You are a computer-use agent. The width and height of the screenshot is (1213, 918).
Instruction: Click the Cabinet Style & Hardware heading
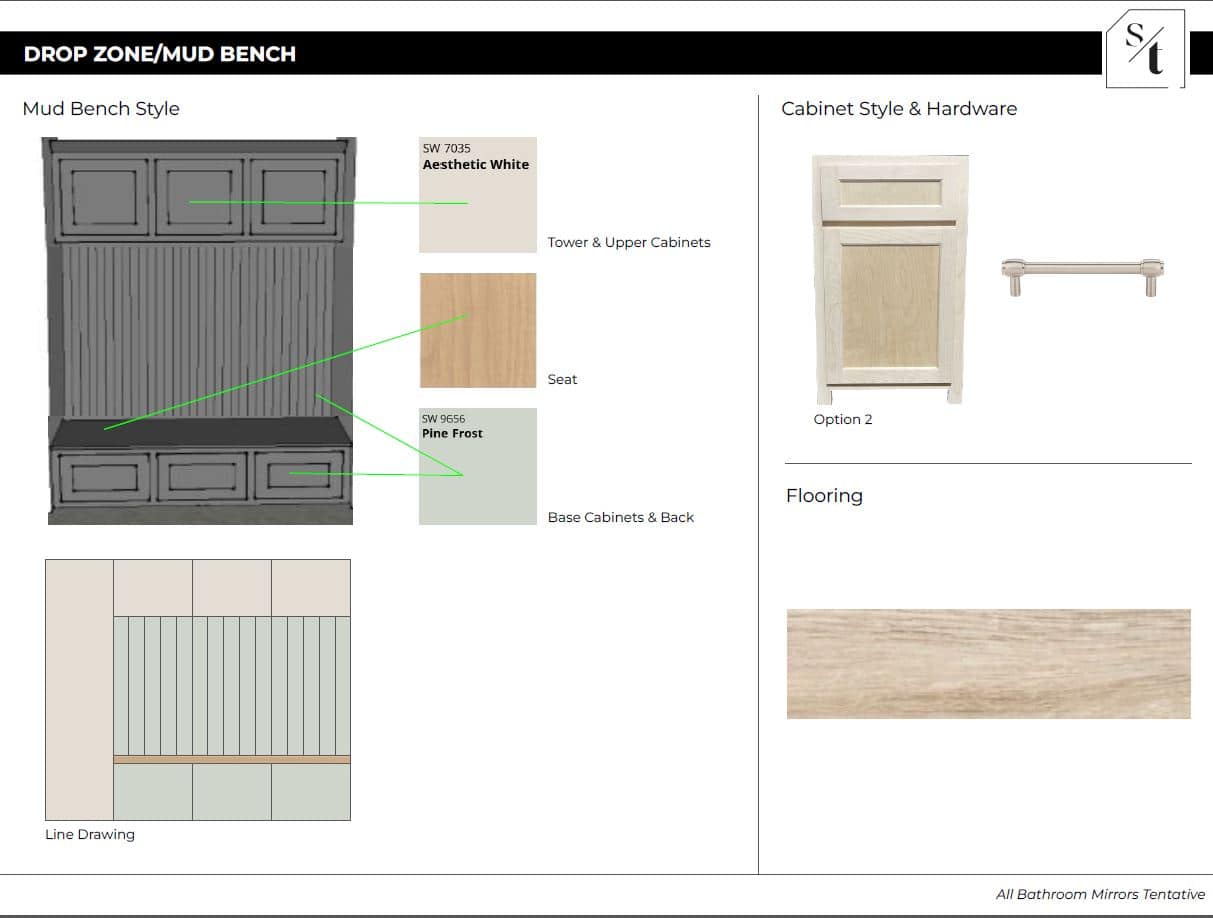point(898,109)
